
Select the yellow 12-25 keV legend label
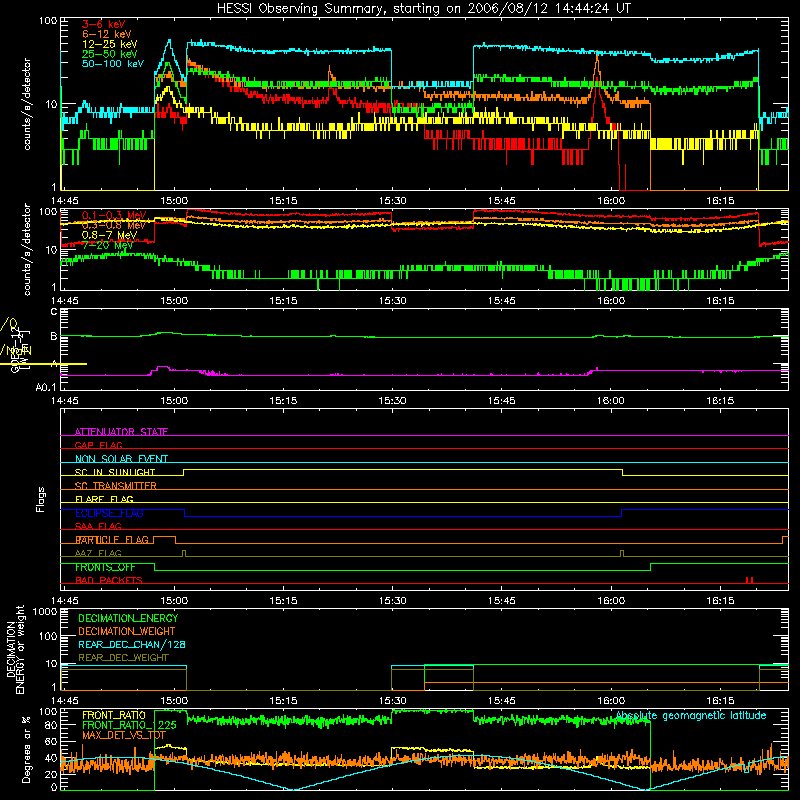tap(110, 44)
